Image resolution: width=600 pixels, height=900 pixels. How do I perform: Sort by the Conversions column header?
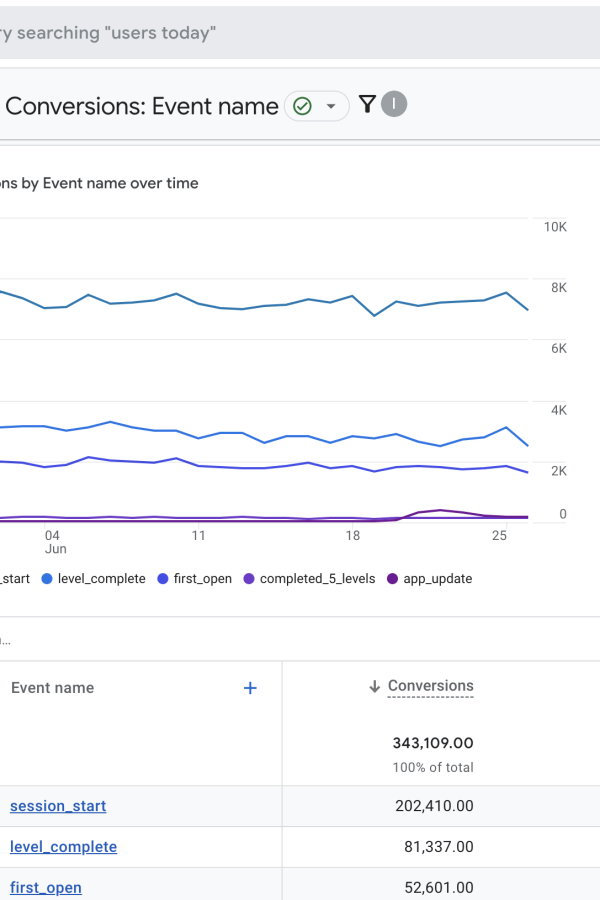point(431,686)
